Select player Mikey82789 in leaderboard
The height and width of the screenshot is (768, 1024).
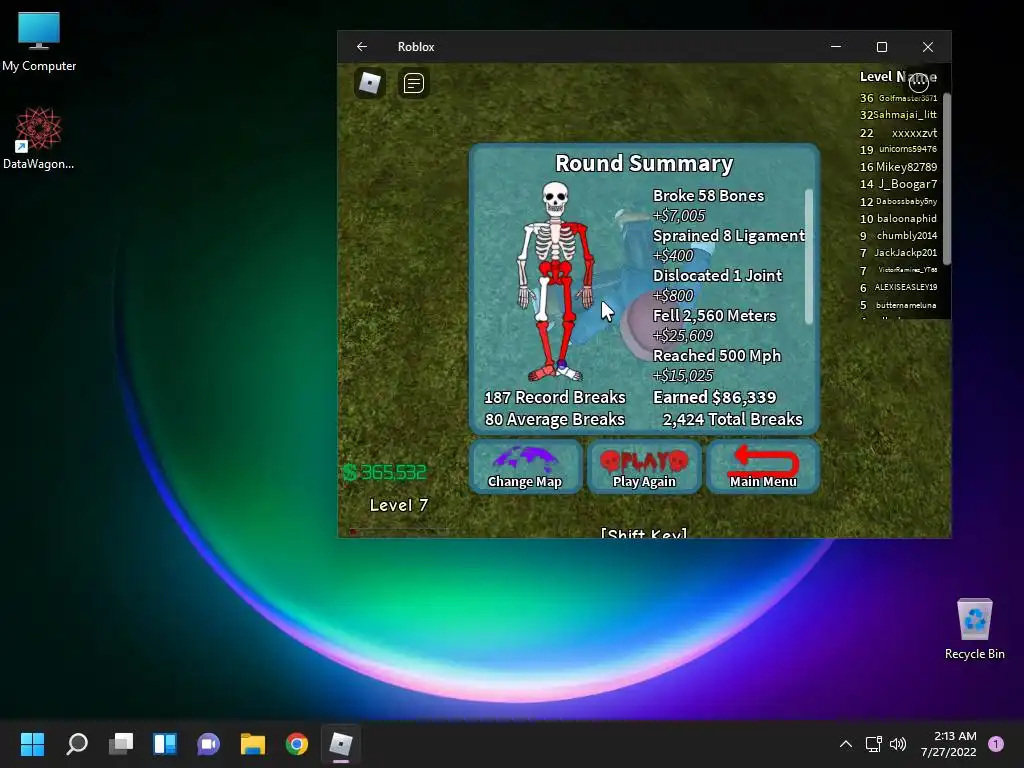[898, 167]
